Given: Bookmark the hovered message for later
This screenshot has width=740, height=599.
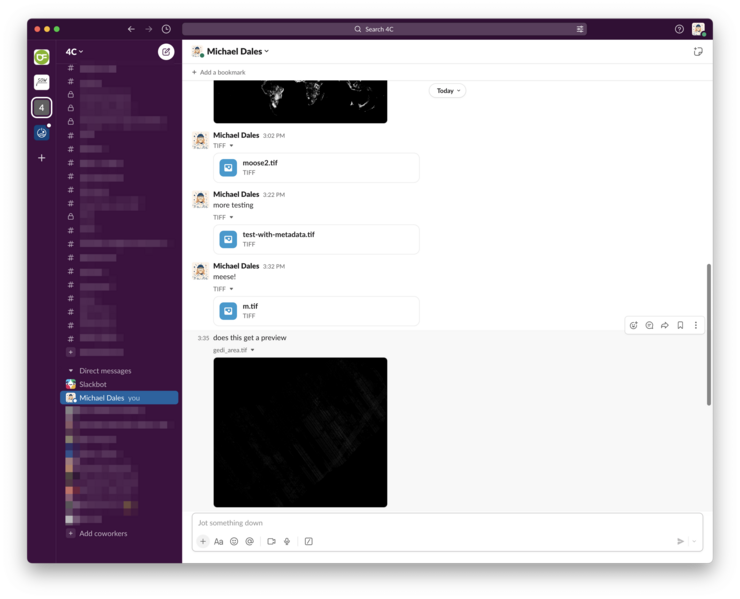Looking at the screenshot, I should pyautogui.click(x=680, y=325).
